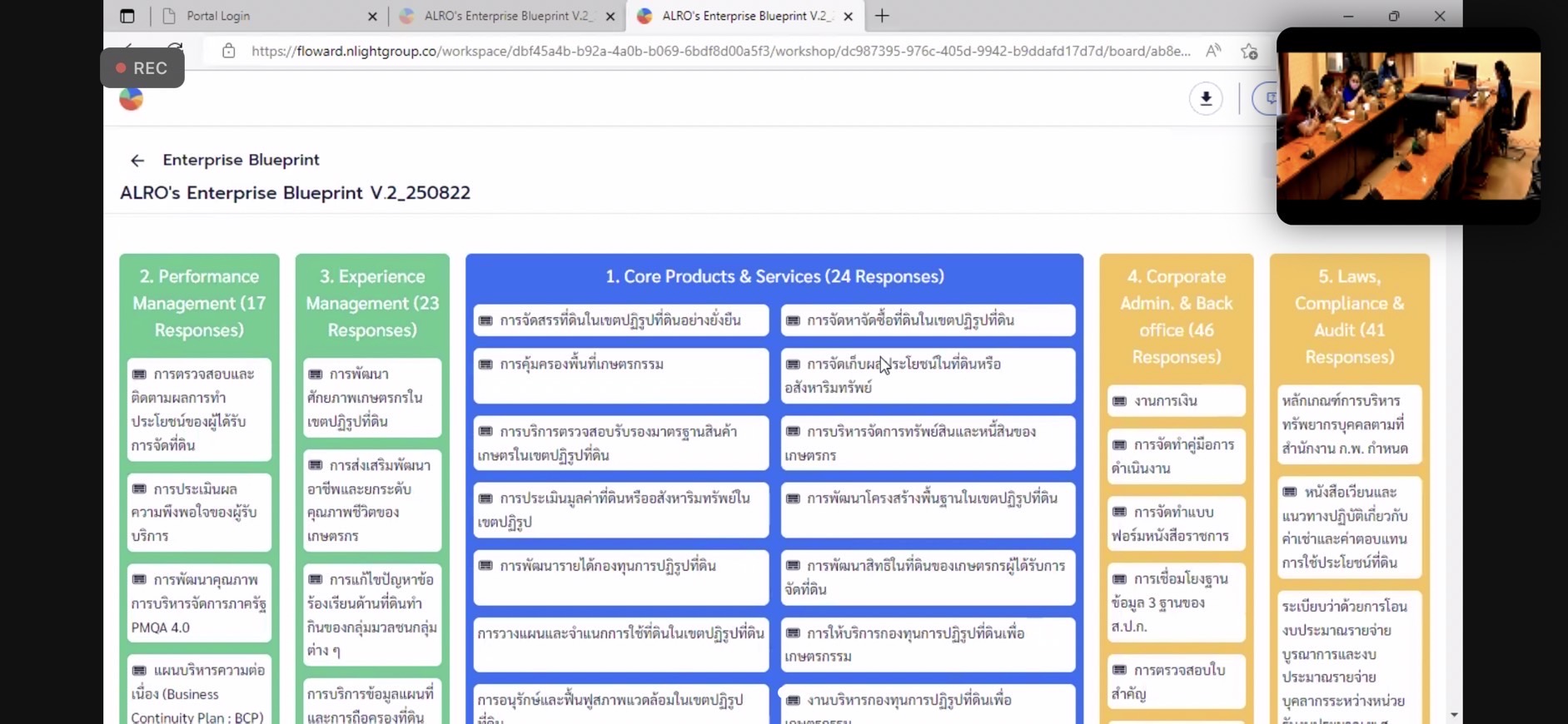
Task: Click the note icon on การพัฒนาโครงสร้างพื้นฐานในเขตปฏิรูปที่ดิน card
Action: point(793,498)
